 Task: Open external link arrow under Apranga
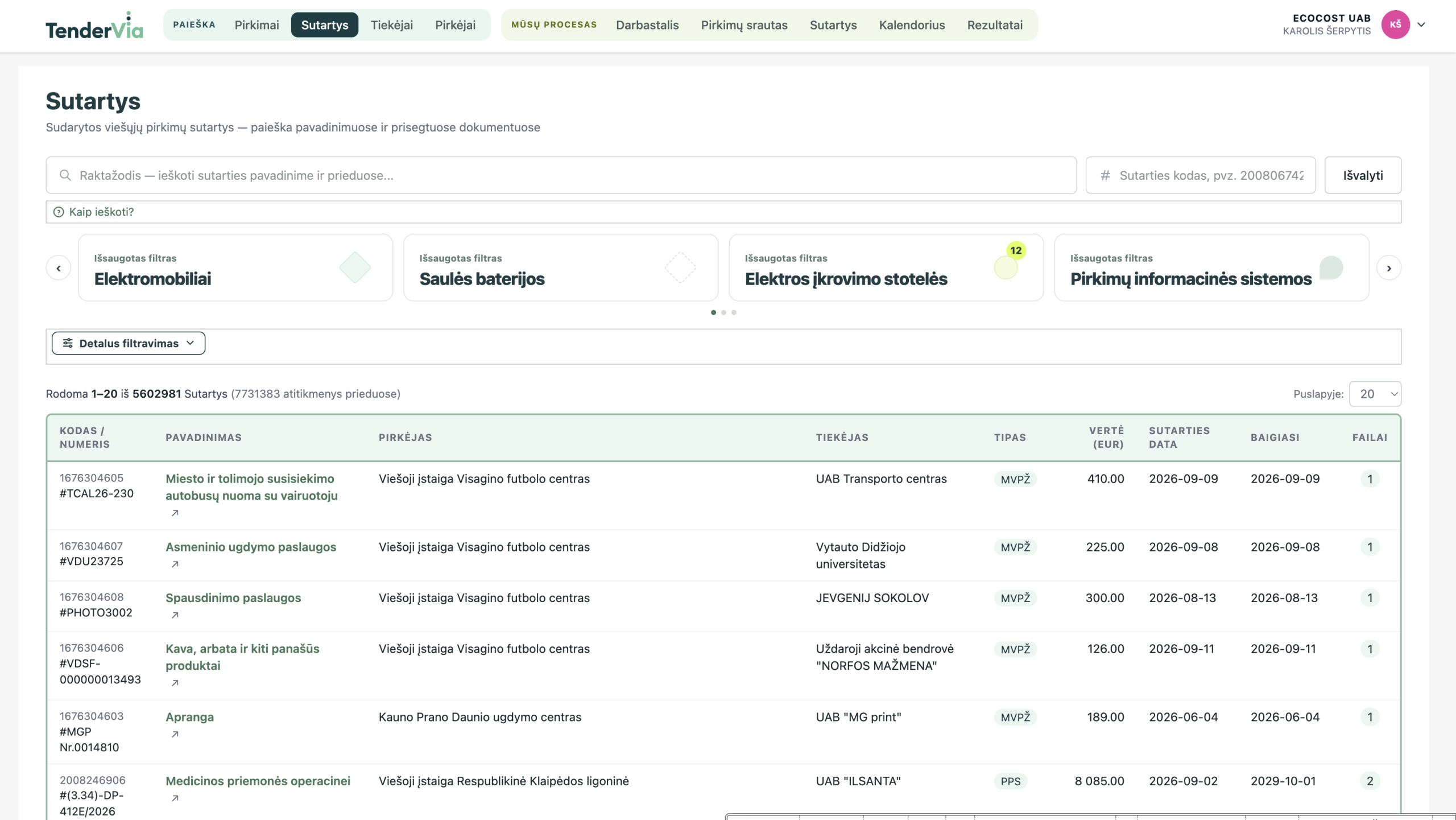point(175,734)
